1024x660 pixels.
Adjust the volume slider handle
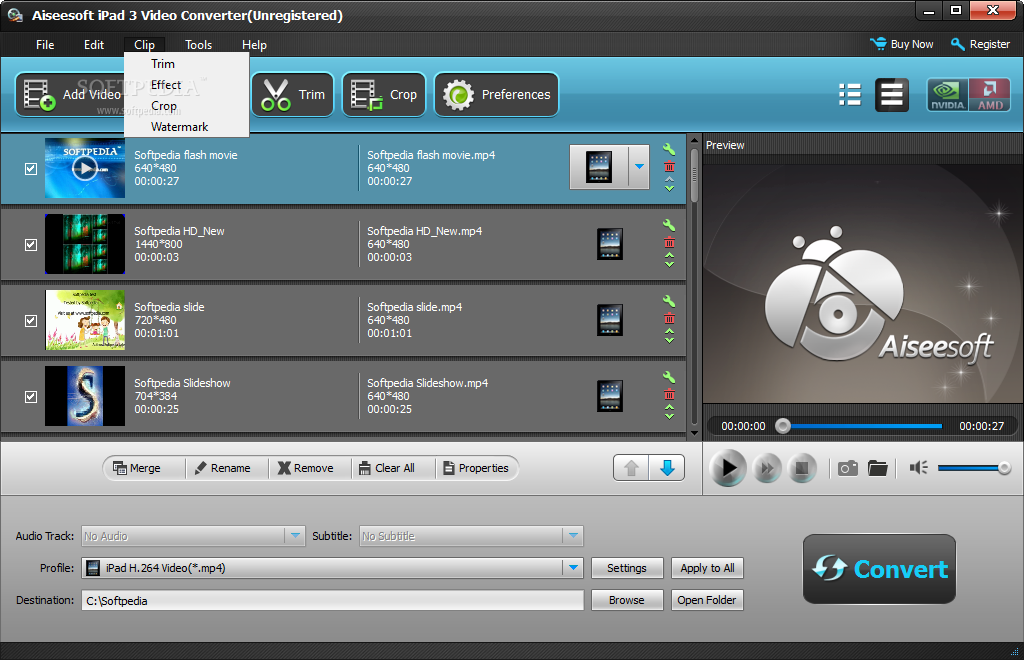1004,468
